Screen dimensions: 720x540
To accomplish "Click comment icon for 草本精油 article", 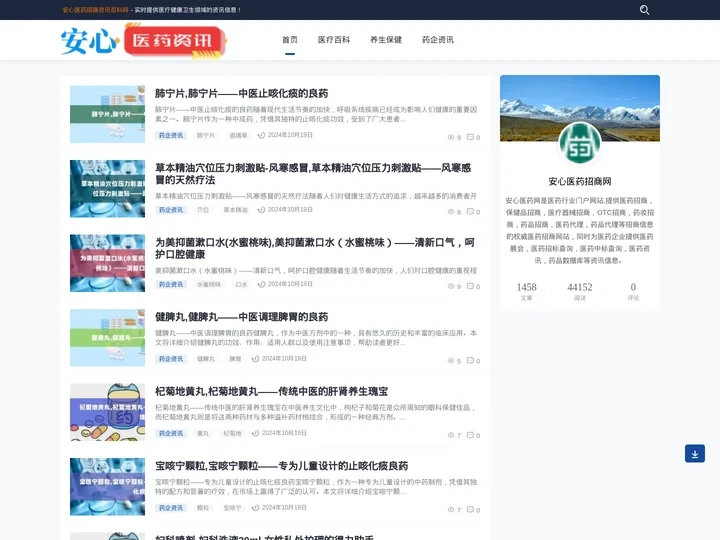I will tap(470, 211).
